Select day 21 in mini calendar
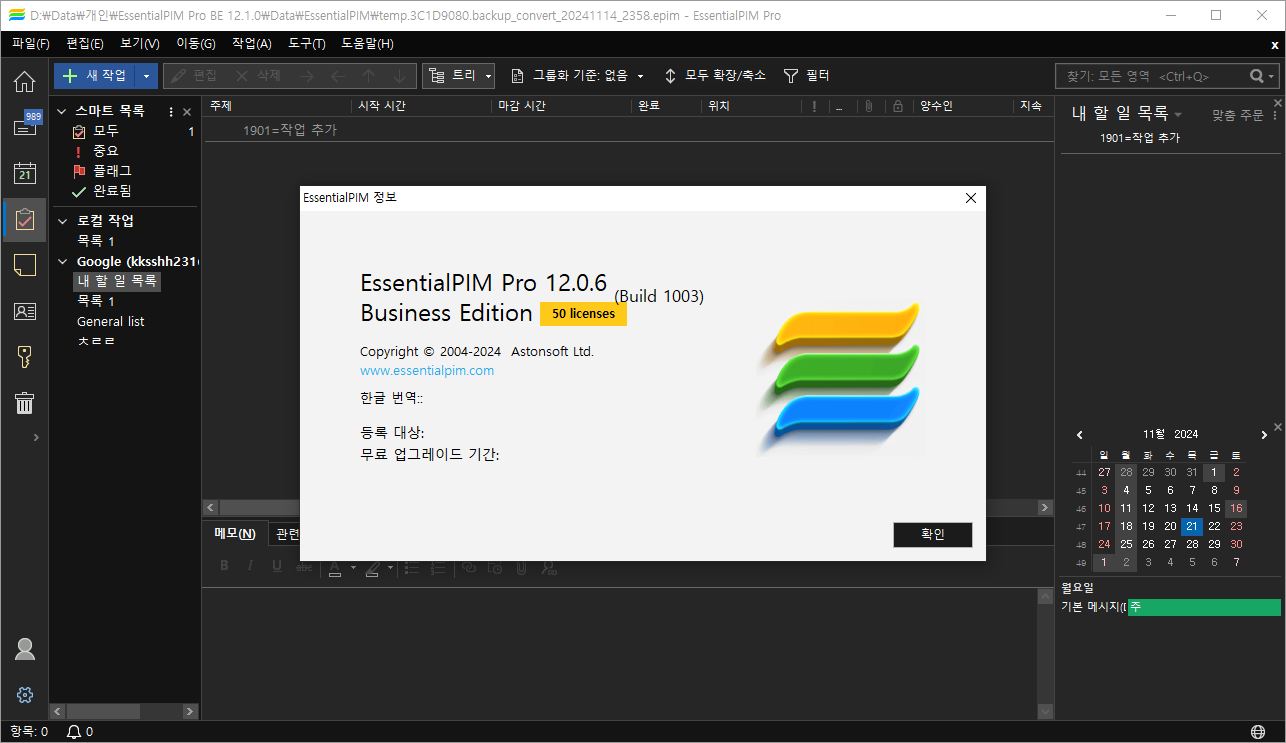 pyautogui.click(x=1192, y=526)
